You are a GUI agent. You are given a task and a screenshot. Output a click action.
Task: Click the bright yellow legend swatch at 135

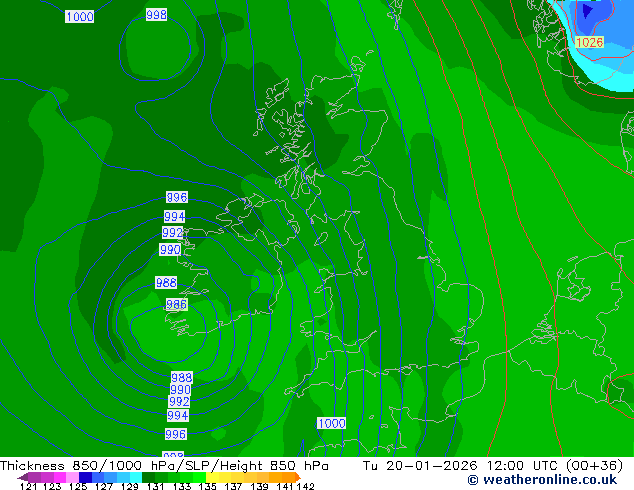tap(212, 477)
